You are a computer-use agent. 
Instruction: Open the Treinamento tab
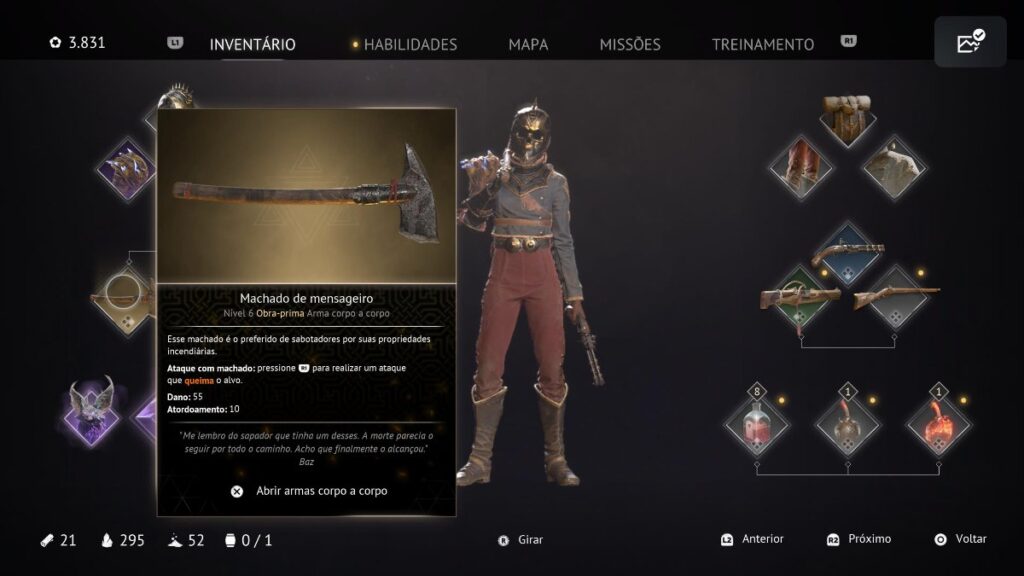[763, 44]
